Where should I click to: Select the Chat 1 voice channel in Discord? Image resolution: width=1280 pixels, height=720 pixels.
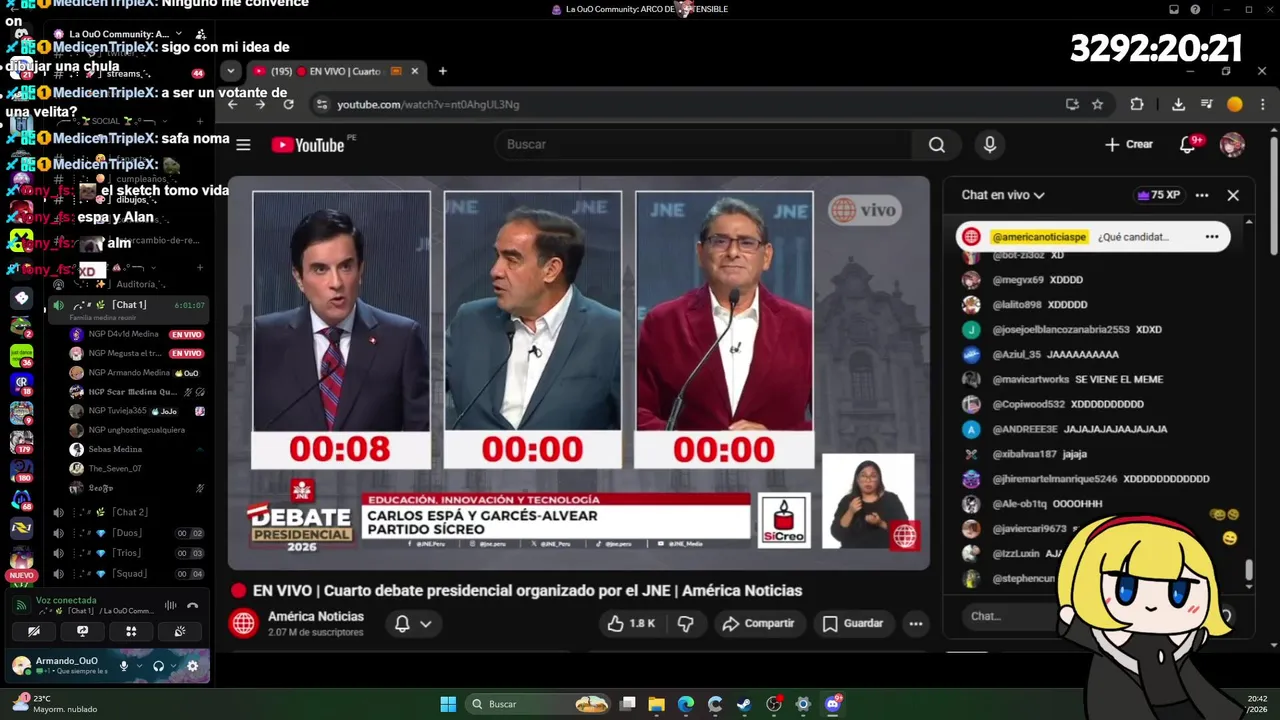(128, 305)
